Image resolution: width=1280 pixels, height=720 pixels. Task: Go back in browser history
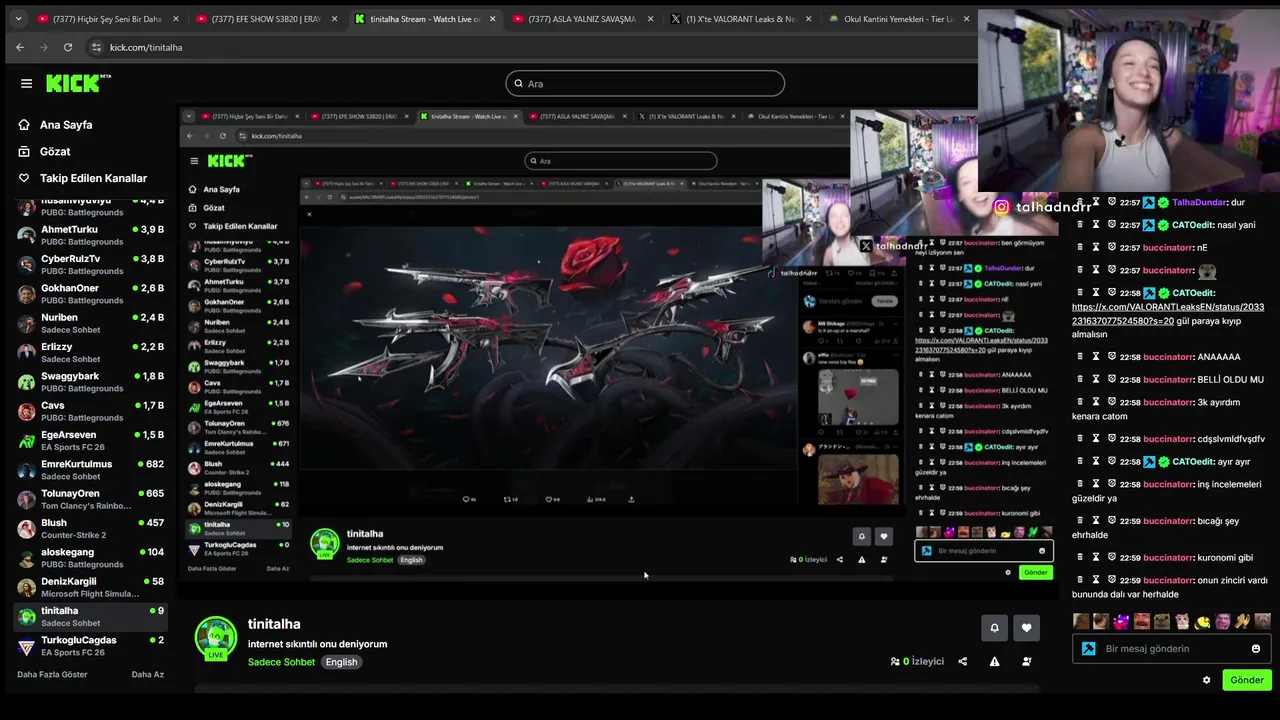coord(20,47)
